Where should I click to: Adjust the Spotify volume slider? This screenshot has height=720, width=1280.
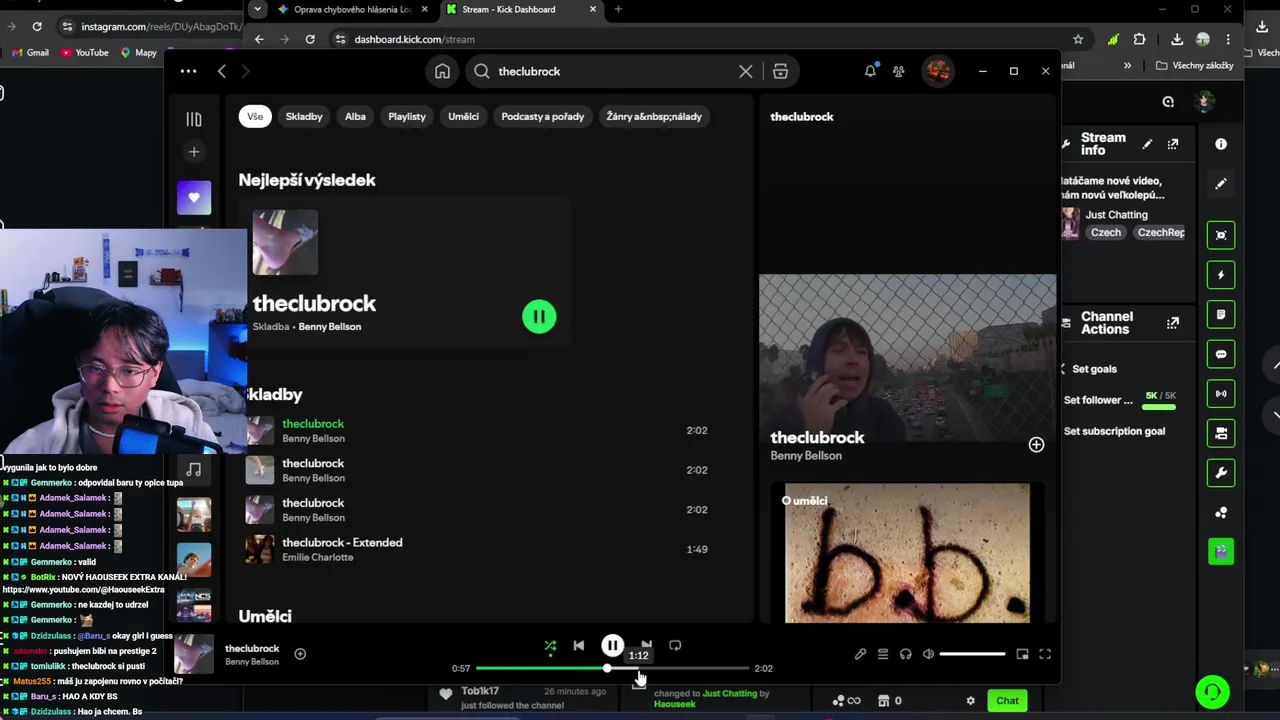(972, 654)
